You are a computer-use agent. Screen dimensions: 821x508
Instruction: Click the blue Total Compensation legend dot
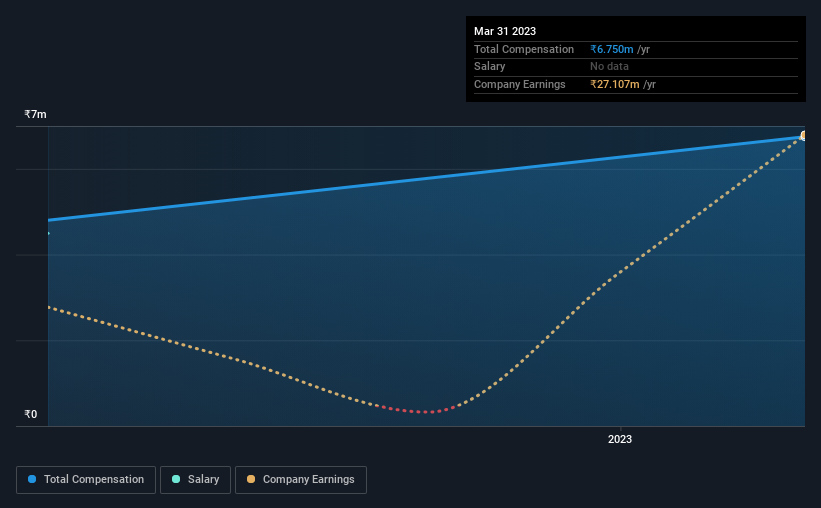click(x=32, y=479)
